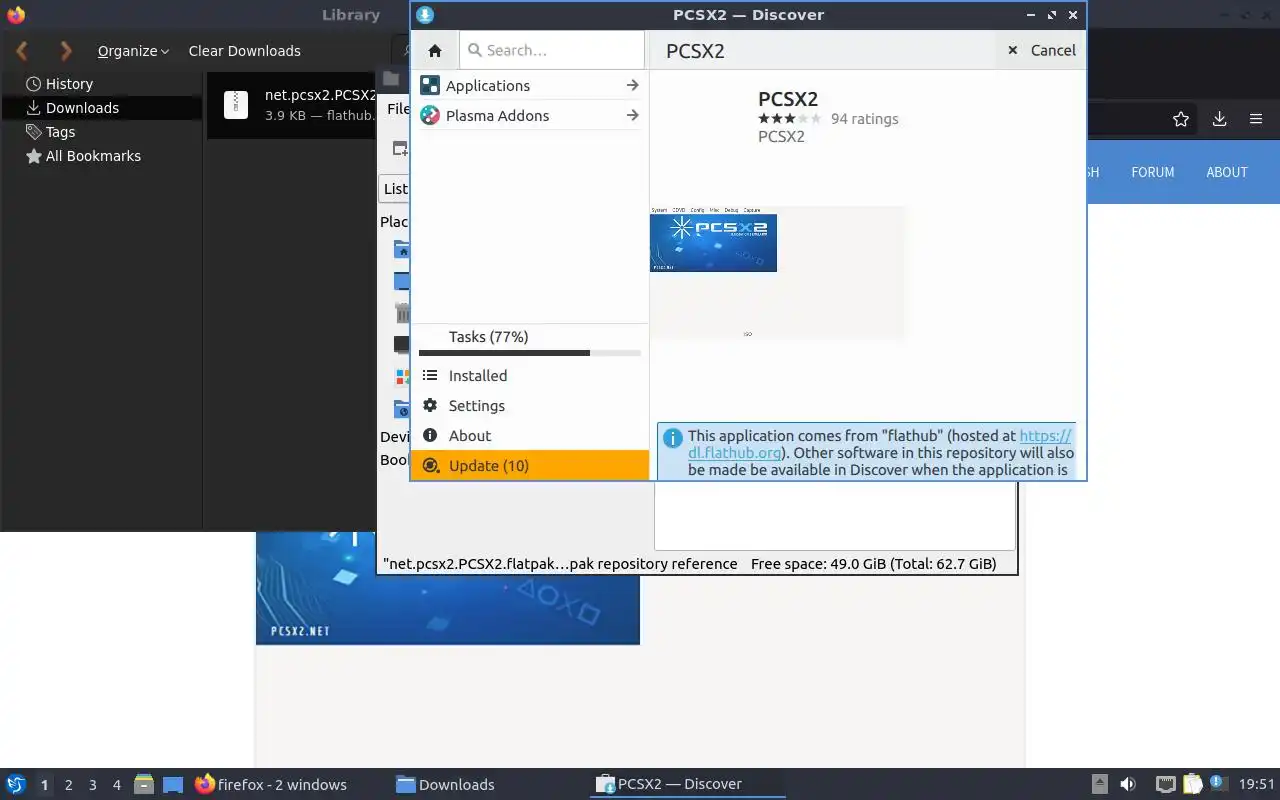Click the Applications category icon
Screen dimensions: 1280x800
(x=430, y=85)
